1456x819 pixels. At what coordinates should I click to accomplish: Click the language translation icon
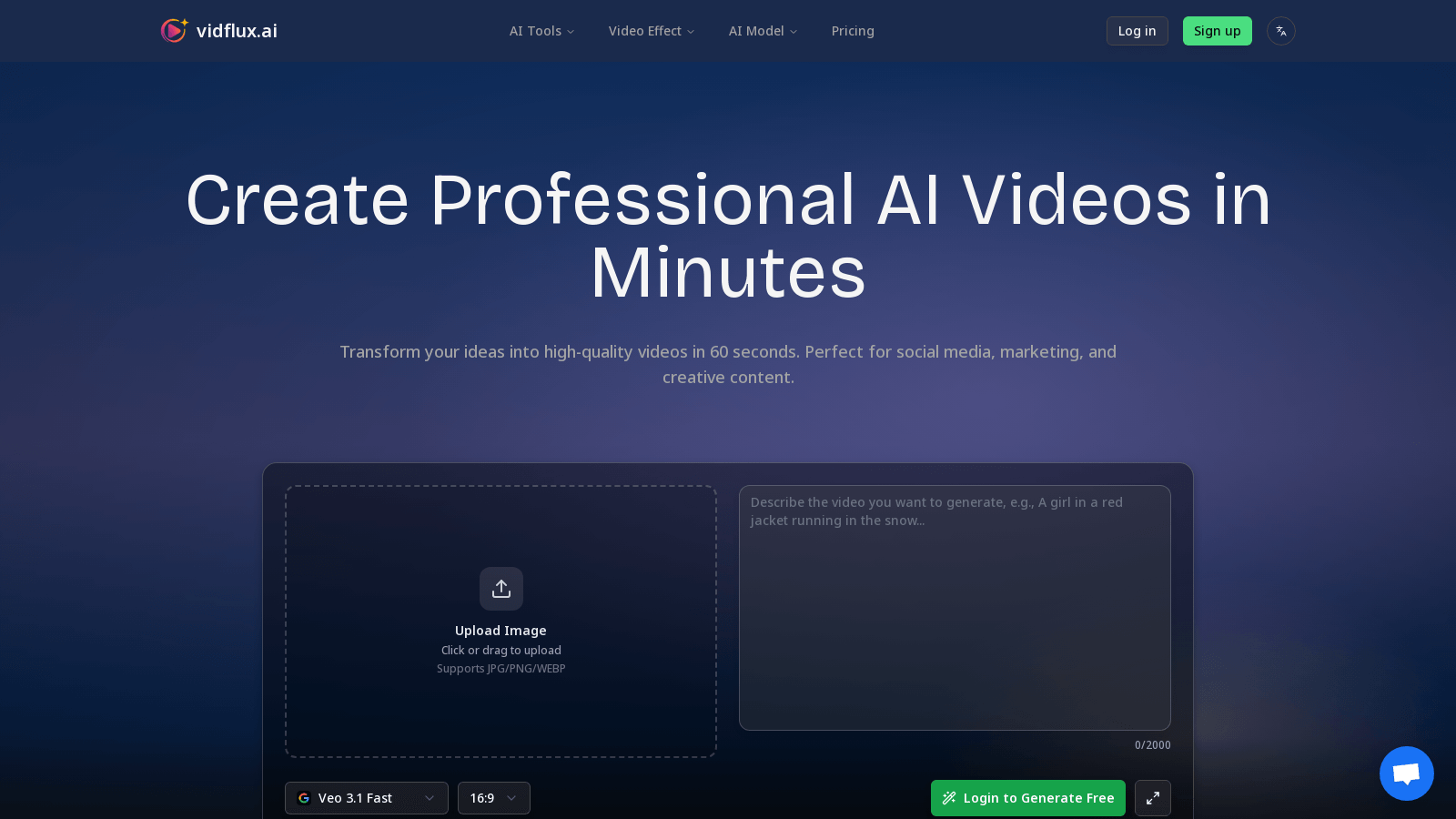1281,31
